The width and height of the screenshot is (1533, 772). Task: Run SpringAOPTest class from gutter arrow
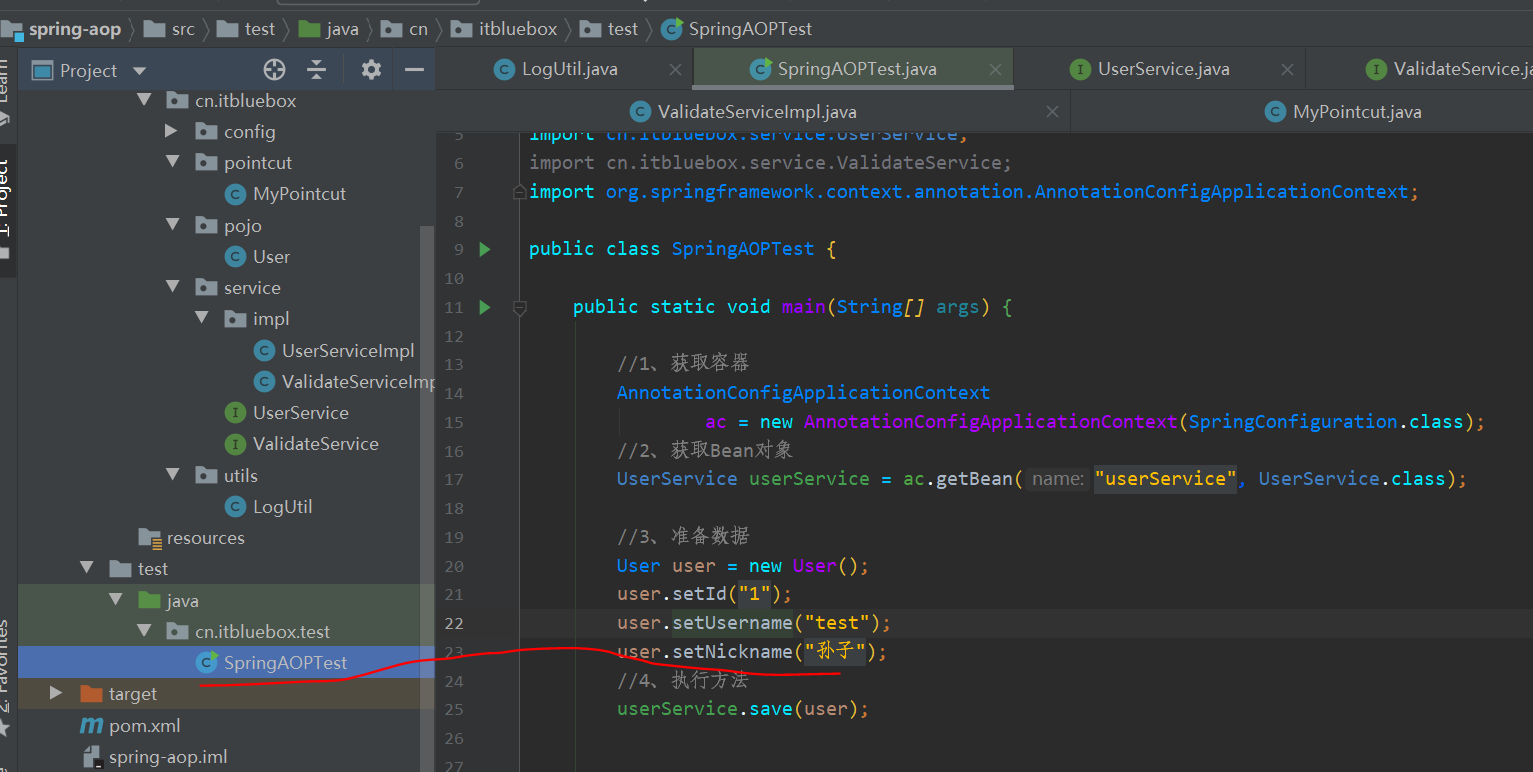click(485, 249)
